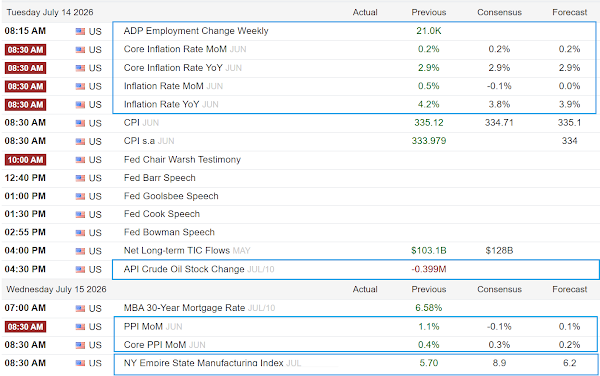This screenshot has width=600, height=376.
Task: Click the US flag beside ADP Employment Change
Action: pos(80,31)
